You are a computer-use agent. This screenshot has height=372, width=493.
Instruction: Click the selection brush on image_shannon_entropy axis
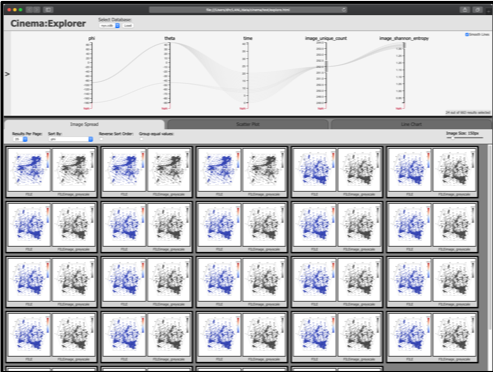[404, 45]
